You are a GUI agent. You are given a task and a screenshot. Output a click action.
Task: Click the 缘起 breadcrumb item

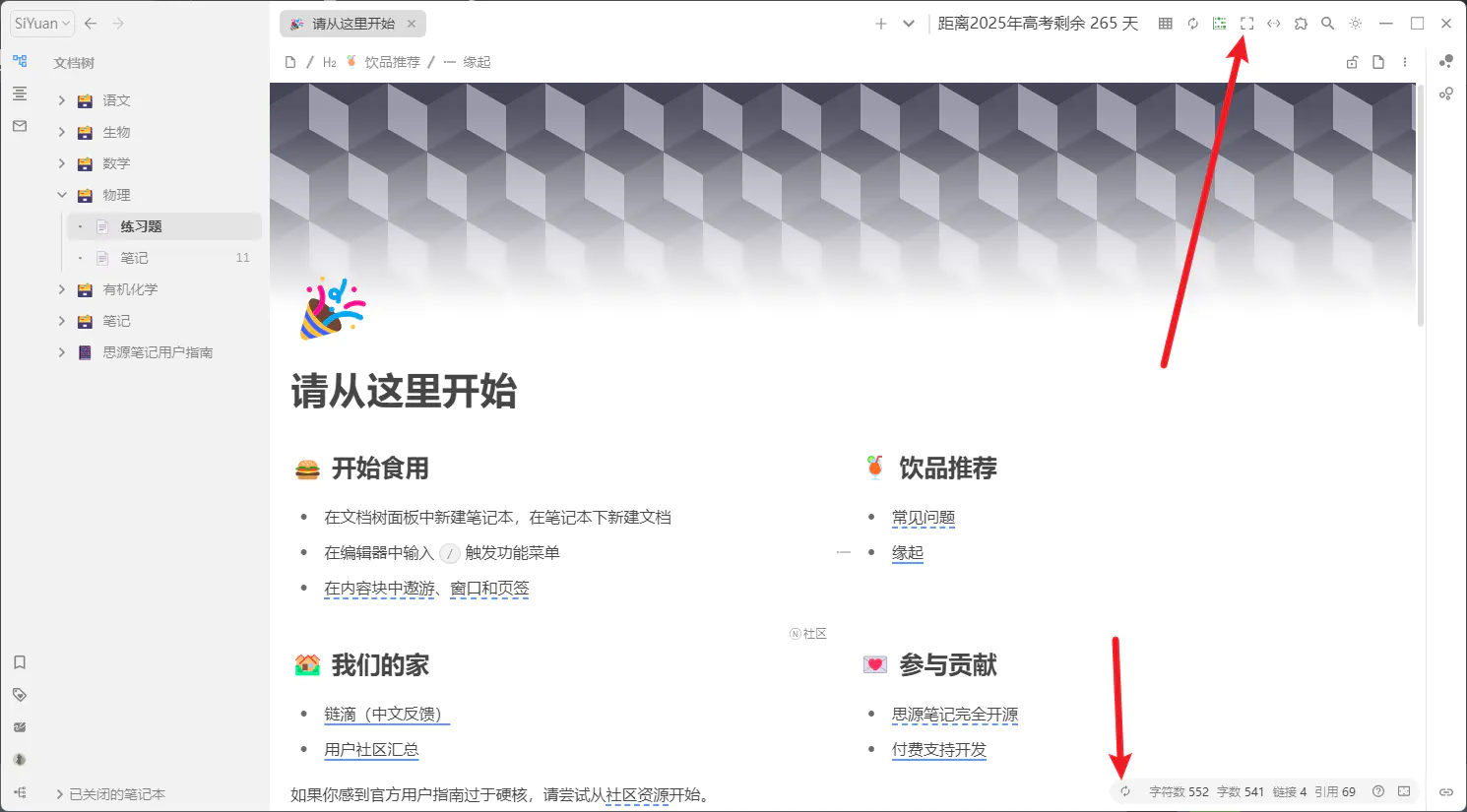click(x=477, y=62)
